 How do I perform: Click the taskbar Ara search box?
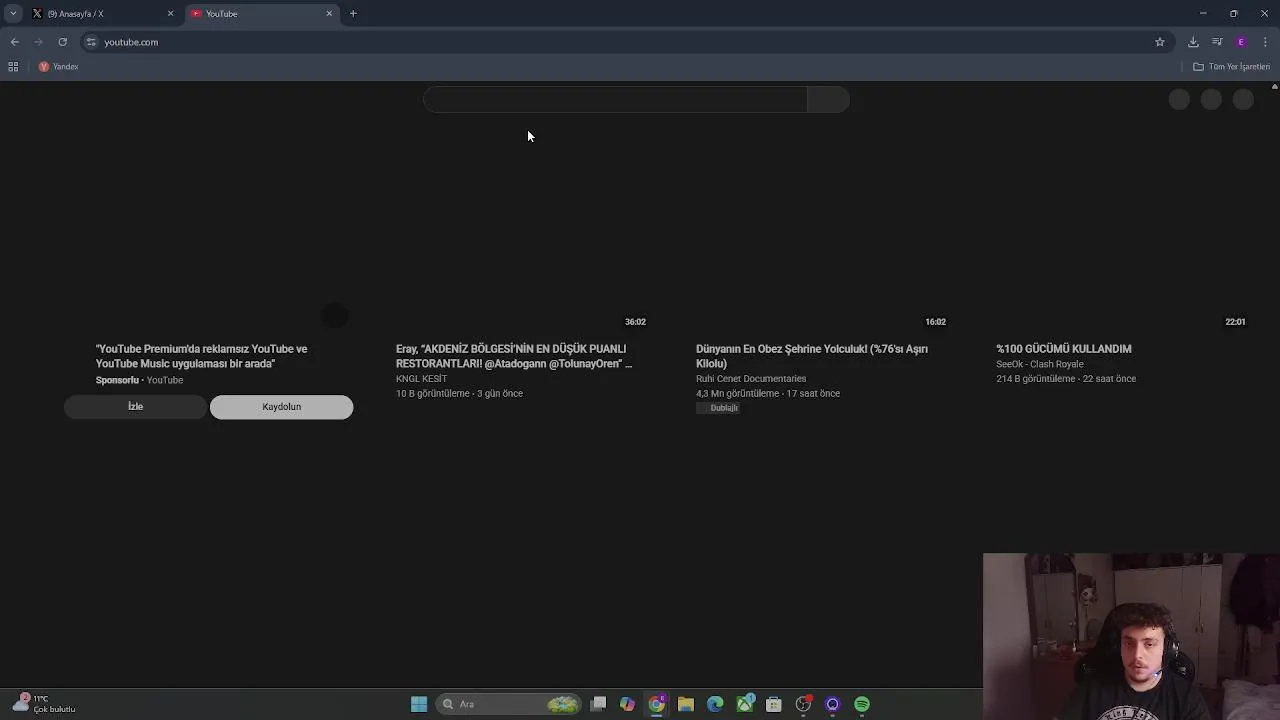pos(510,704)
